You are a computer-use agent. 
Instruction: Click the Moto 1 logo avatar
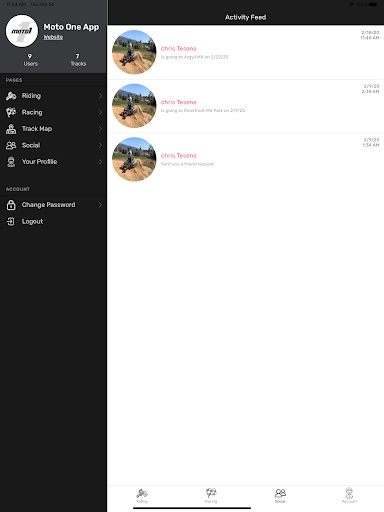22,31
